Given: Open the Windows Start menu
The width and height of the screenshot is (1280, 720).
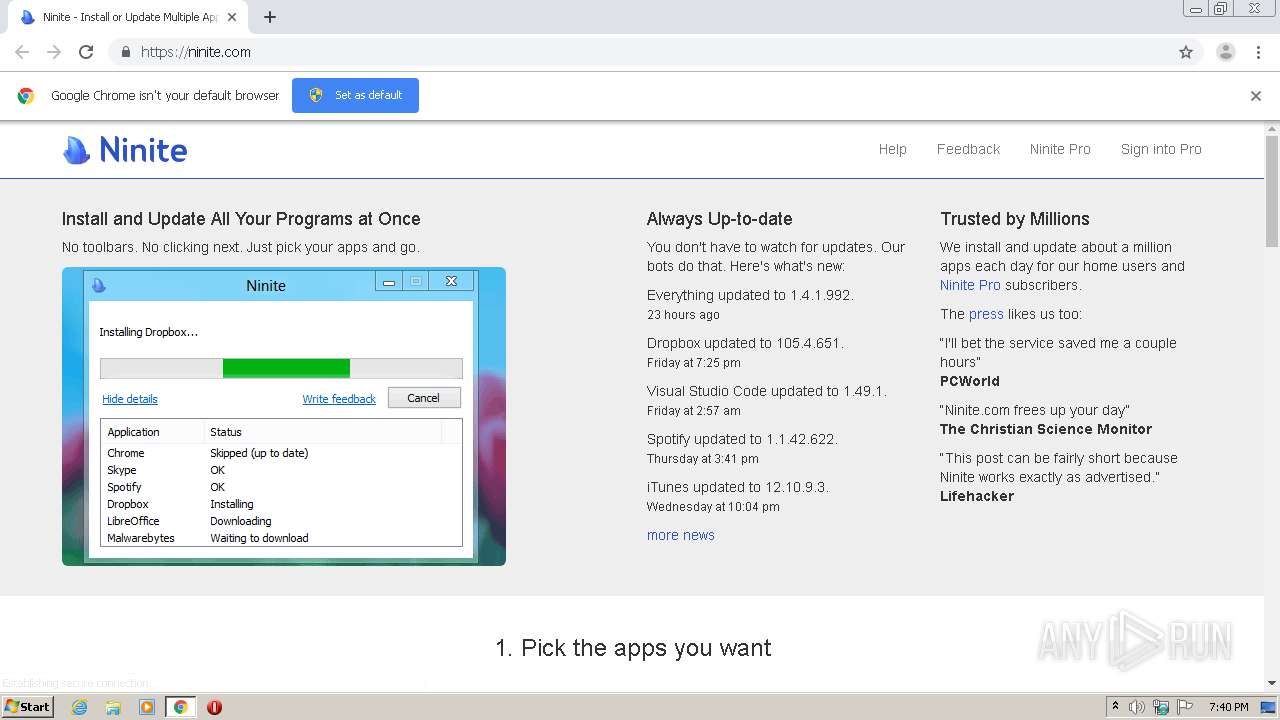Looking at the screenshot, I should pos(27,706).
